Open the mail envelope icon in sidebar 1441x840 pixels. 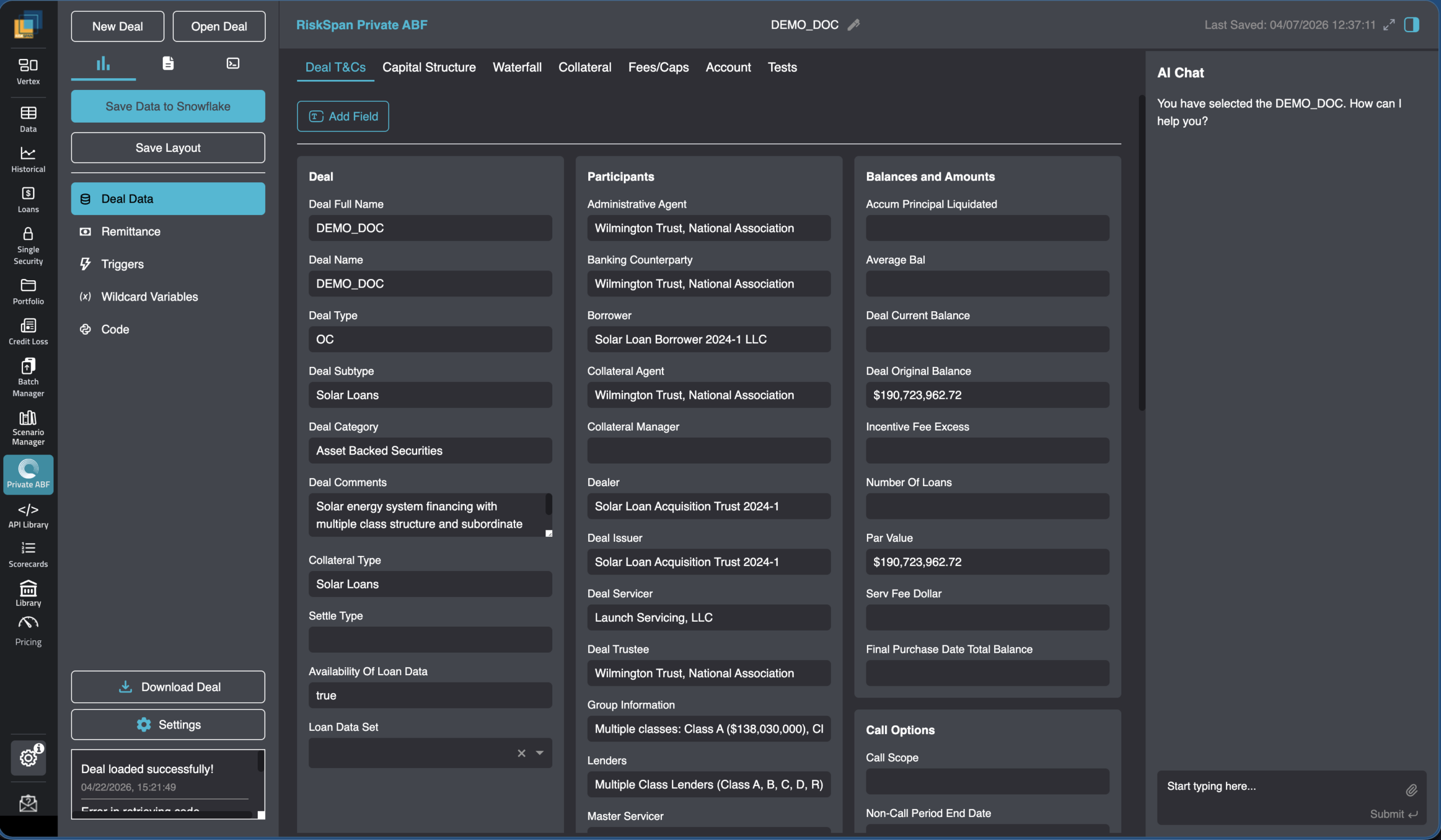pyautogui.click(x=28, y=803)
